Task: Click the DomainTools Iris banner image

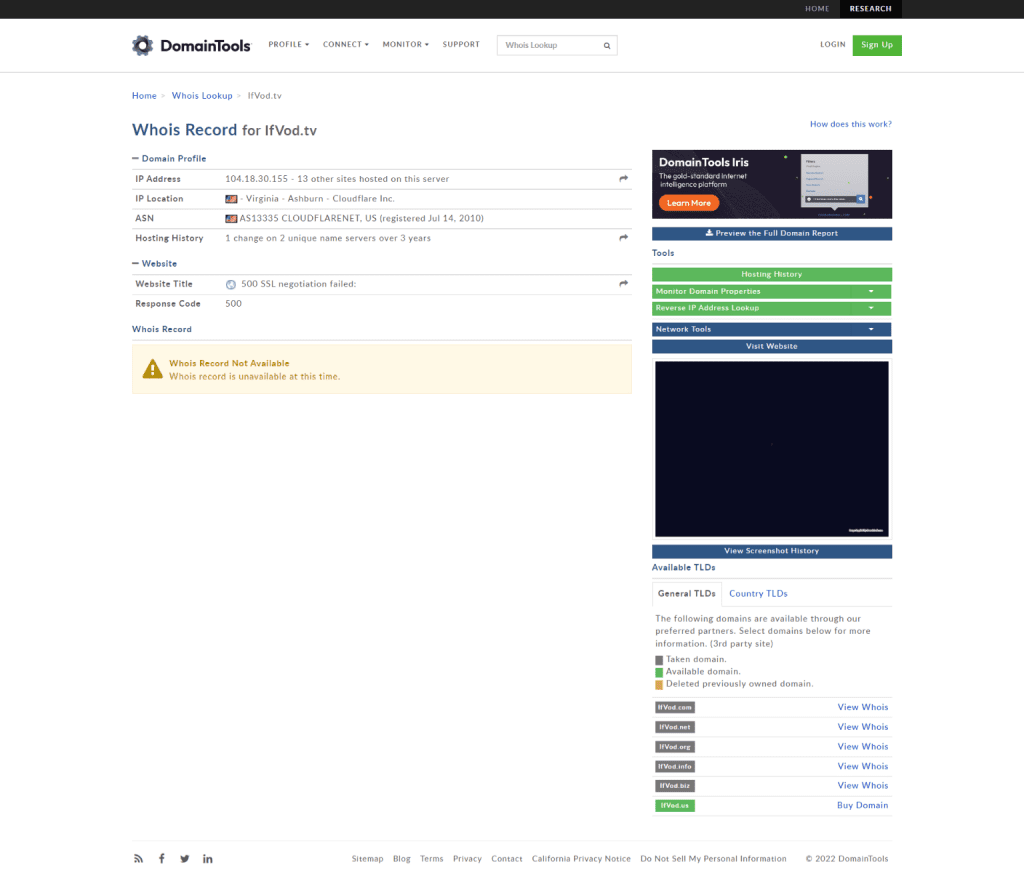Action: coord(771,184)
